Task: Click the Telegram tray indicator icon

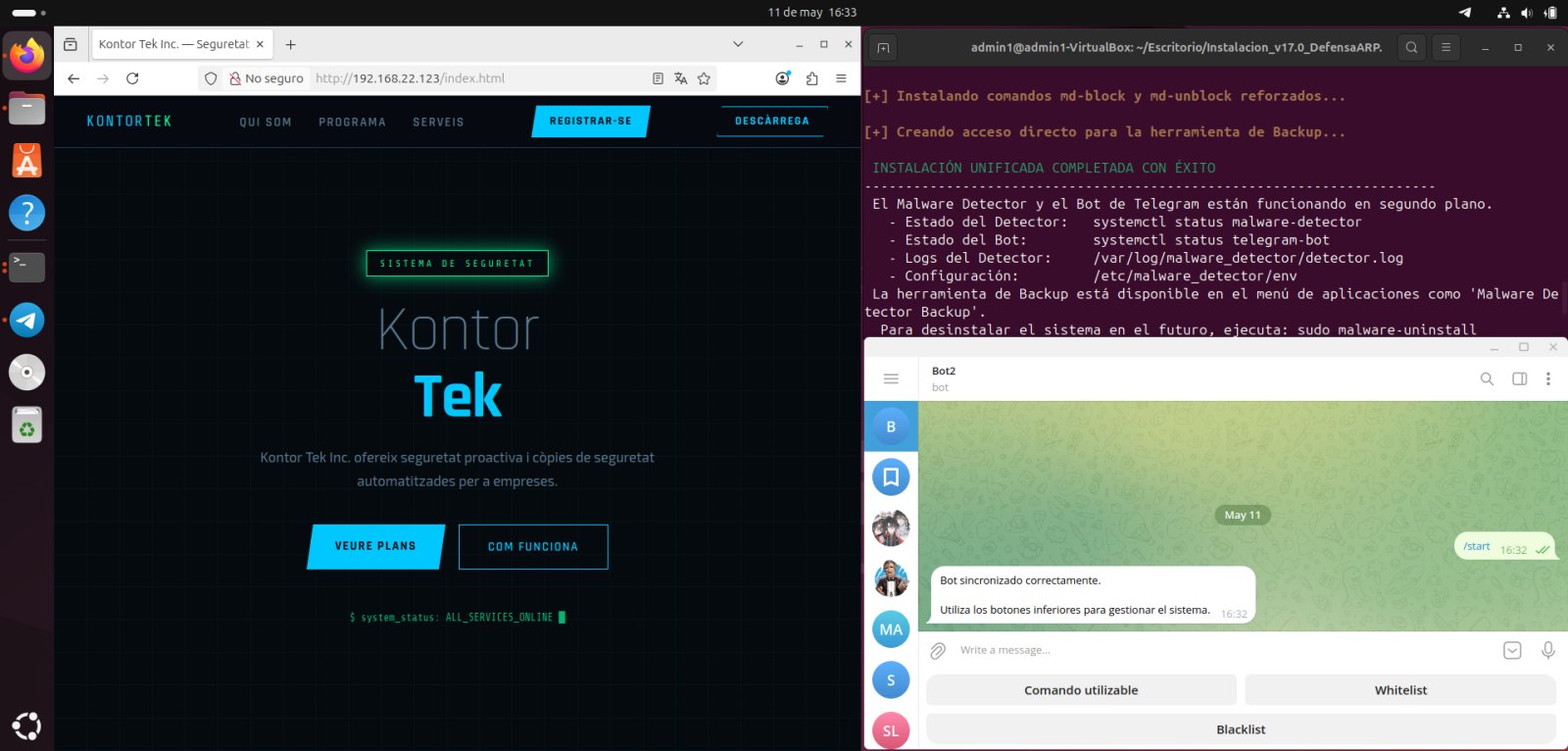Action: point(1465,13)
